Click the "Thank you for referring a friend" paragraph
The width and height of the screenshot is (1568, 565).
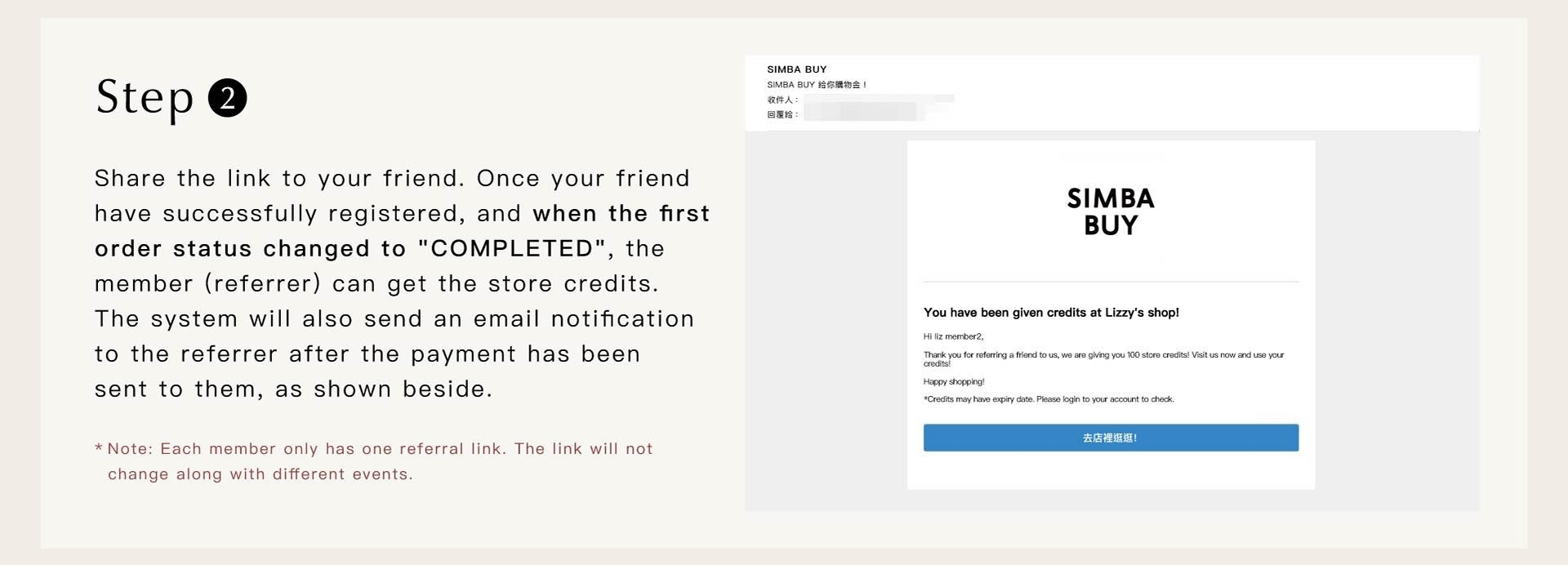(x=1102, y=355)
